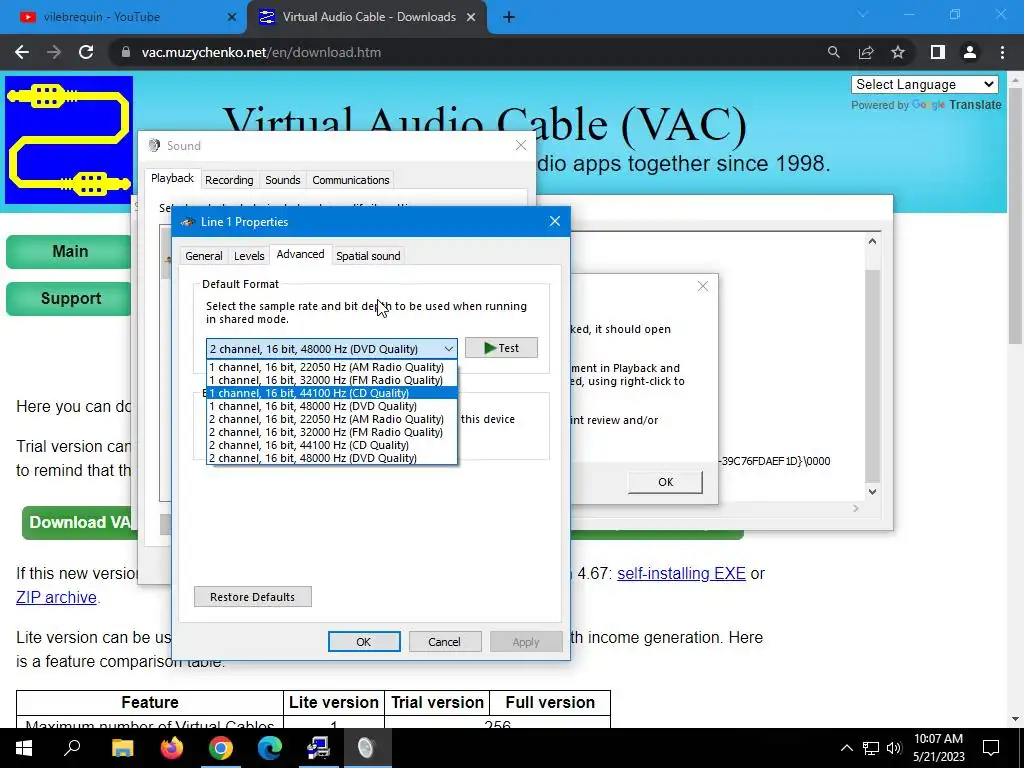The width and height of the screenshot is (1024, 768).
Task: Follow the self-installing EXE link
Action: click(681, 573)
